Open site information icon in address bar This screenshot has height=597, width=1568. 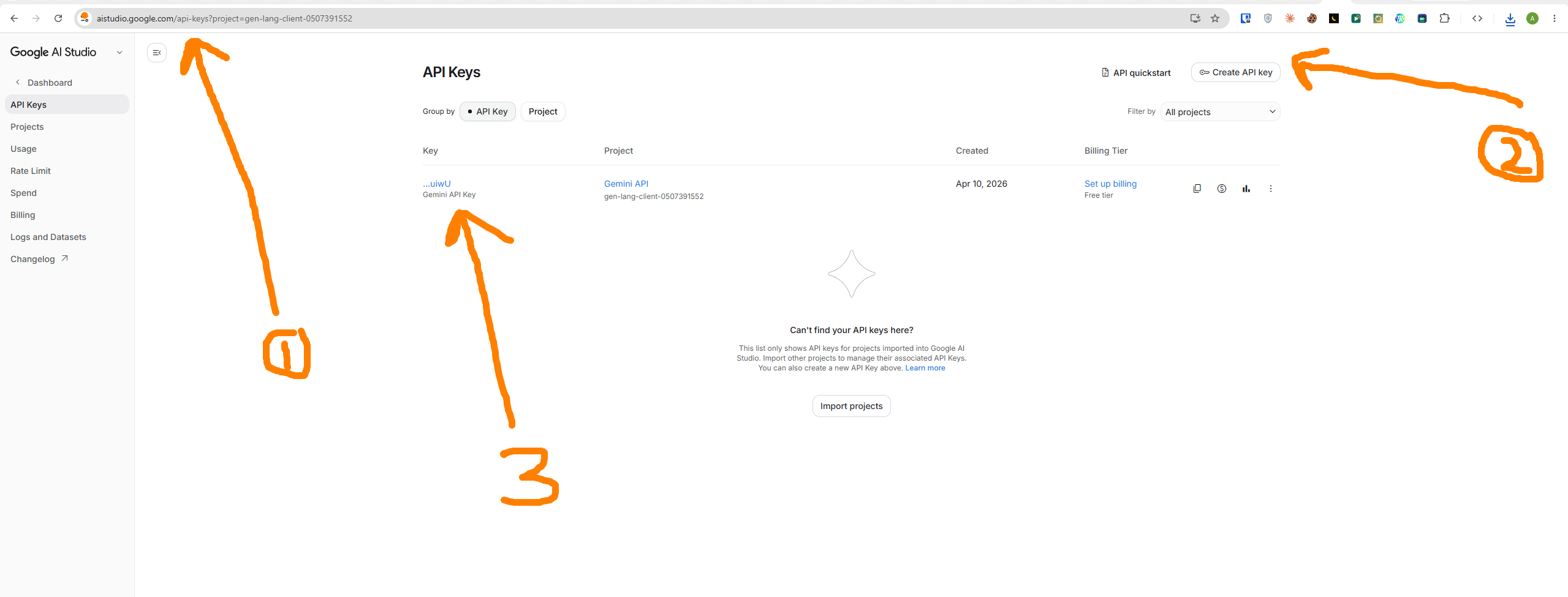(x=85, y=18)
